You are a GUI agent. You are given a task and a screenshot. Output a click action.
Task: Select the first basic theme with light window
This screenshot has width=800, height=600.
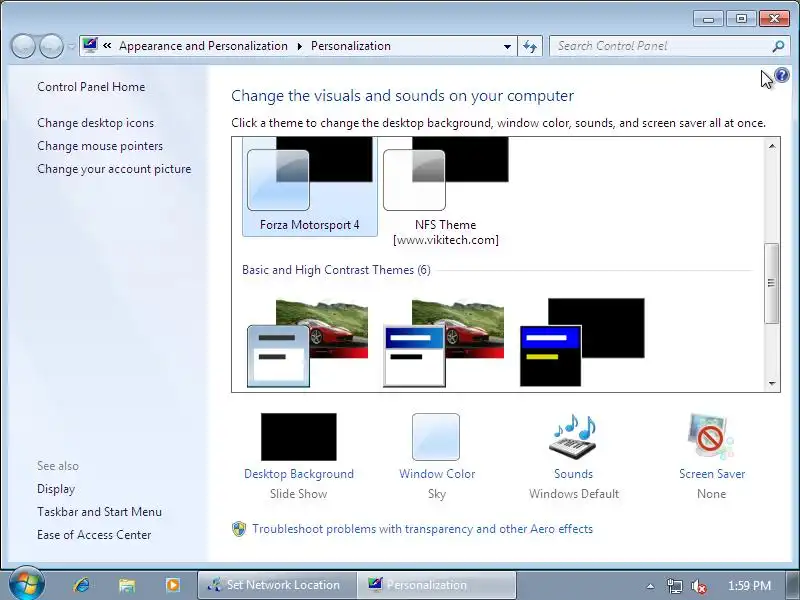[x=308, y=343]
